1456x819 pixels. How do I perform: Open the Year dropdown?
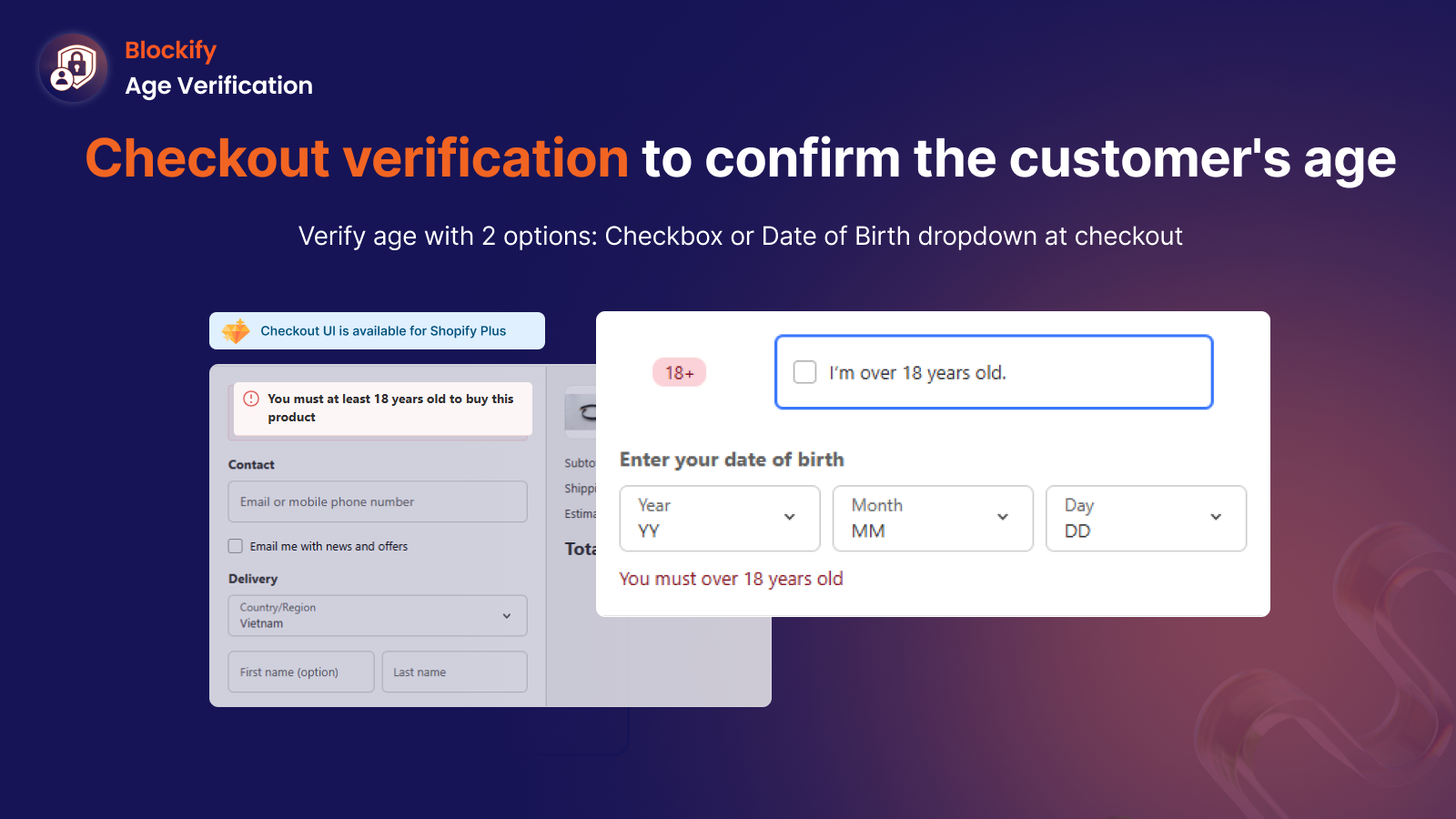pos(720,519)
